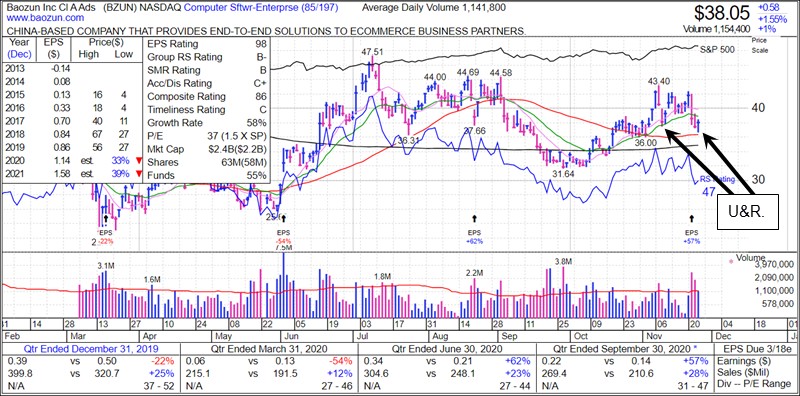
Task: Select the Average Daily Volume 1,141,800 text
Action: pos(434,8)
